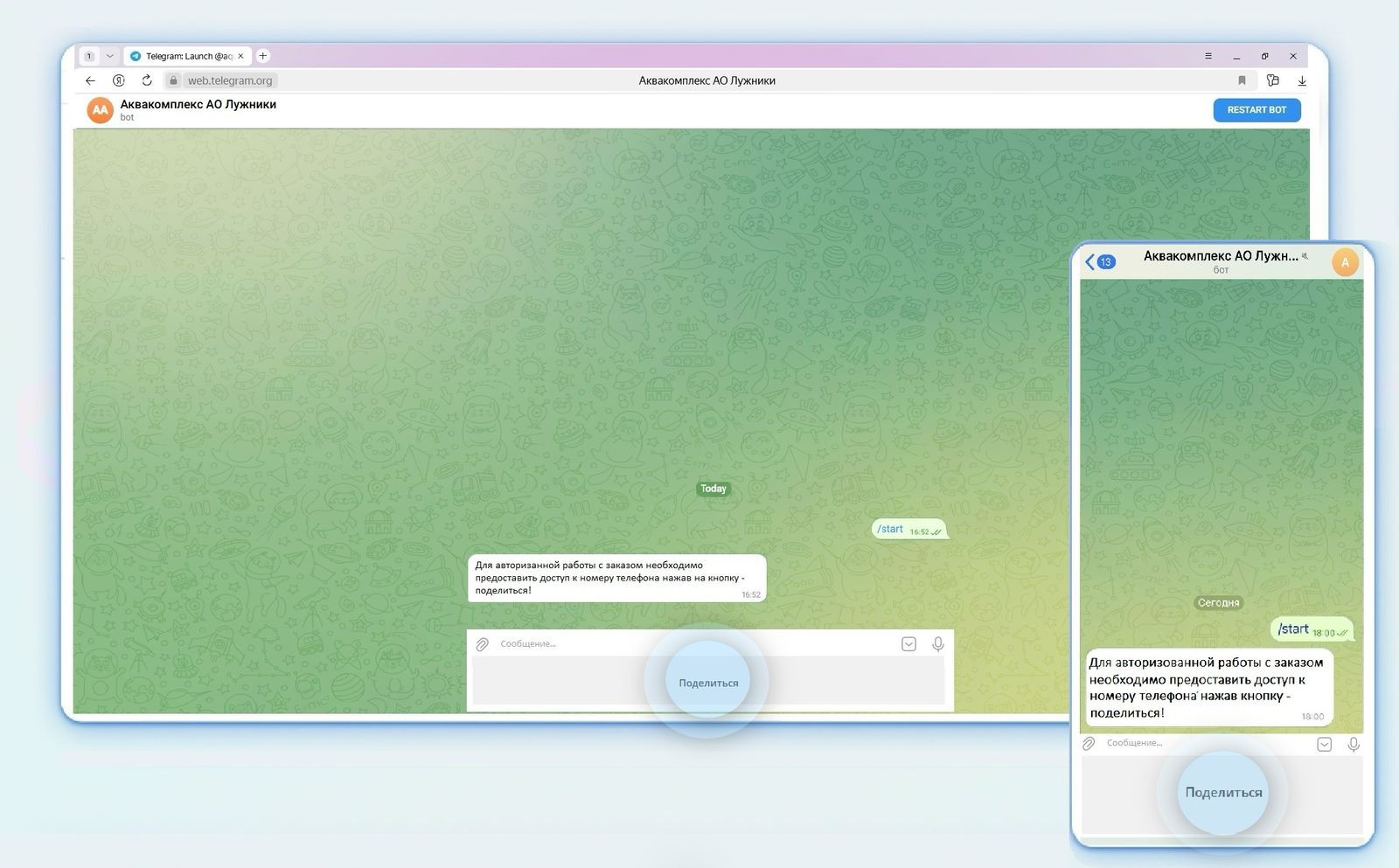Restore the browser window size
This screenshot has height=868, width=1399.
click(1264, 56)
